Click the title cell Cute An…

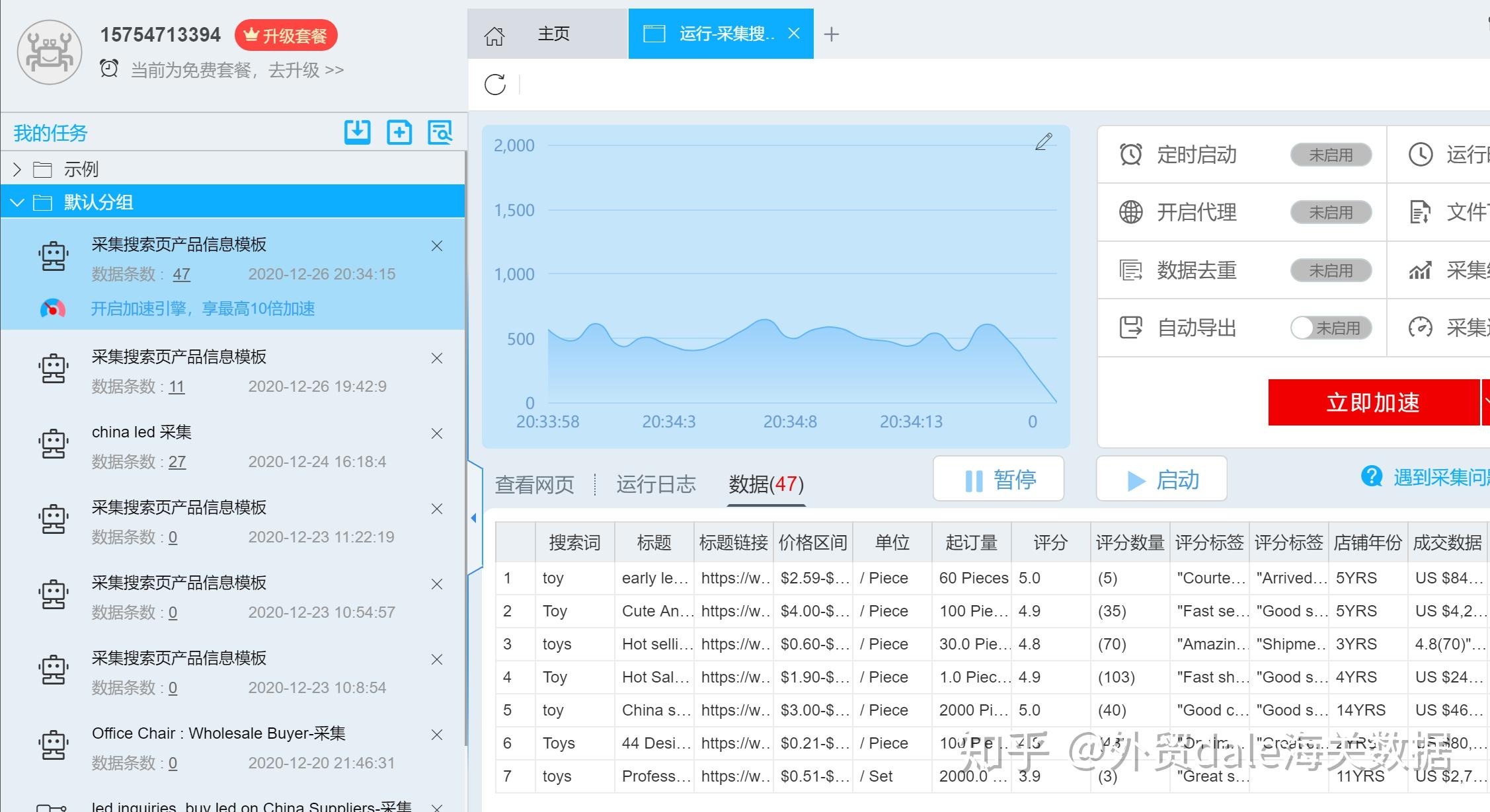point(654,611)
